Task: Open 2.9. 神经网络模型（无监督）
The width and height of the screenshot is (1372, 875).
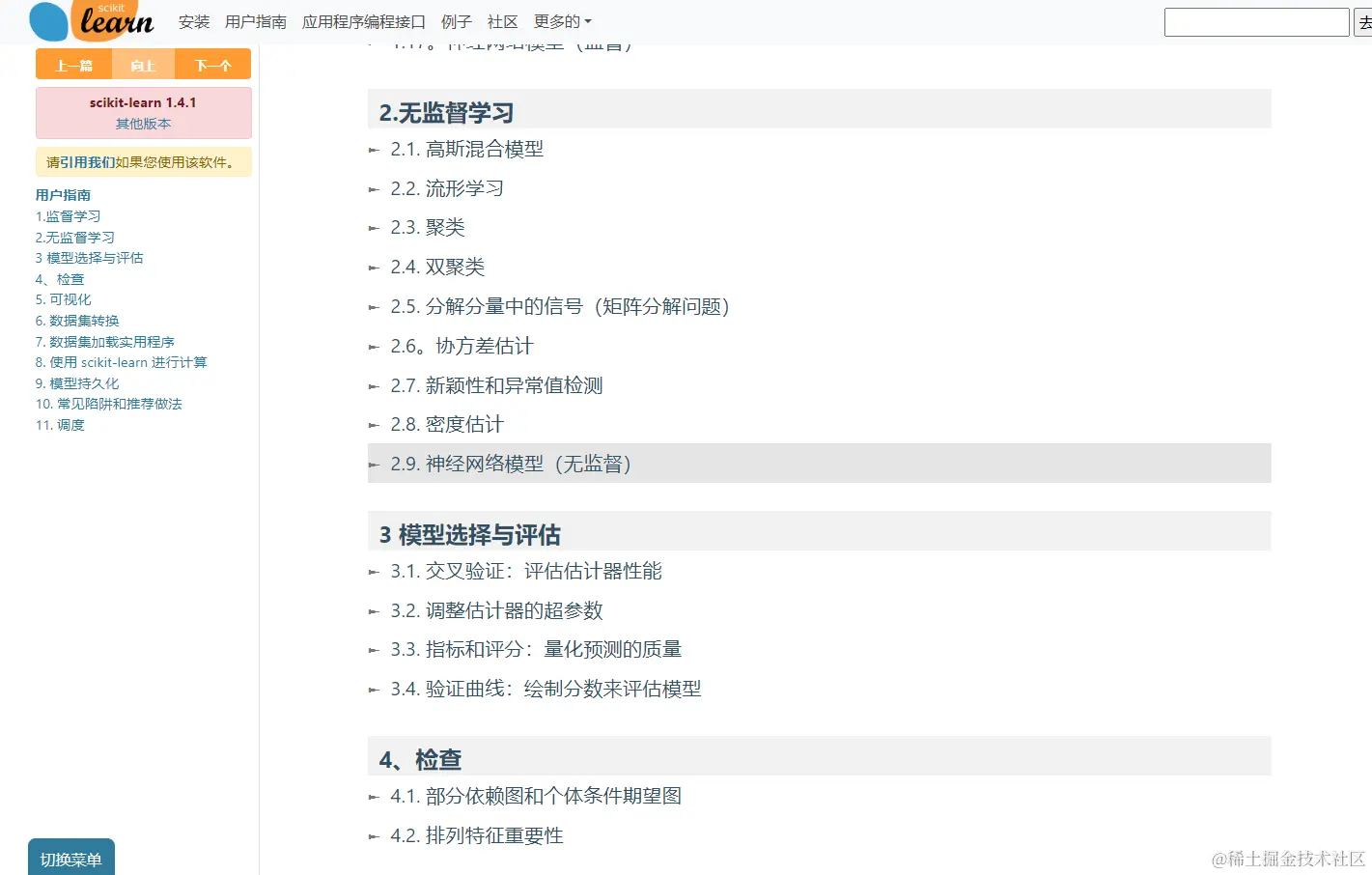Action: tap(511, 464)
